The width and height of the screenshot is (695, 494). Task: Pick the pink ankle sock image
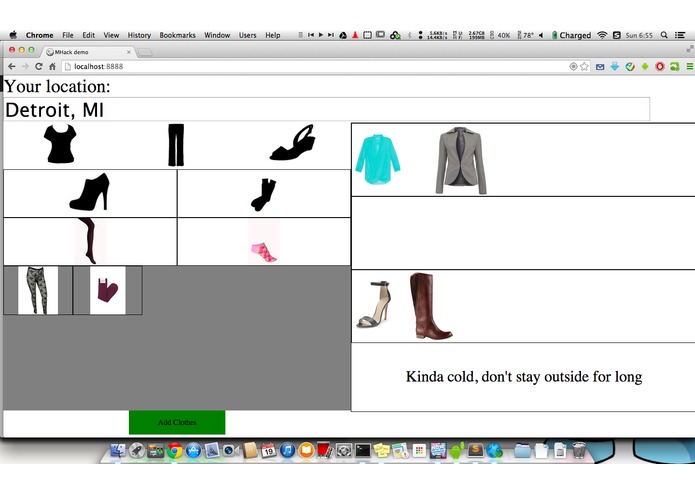click(264, 252)
